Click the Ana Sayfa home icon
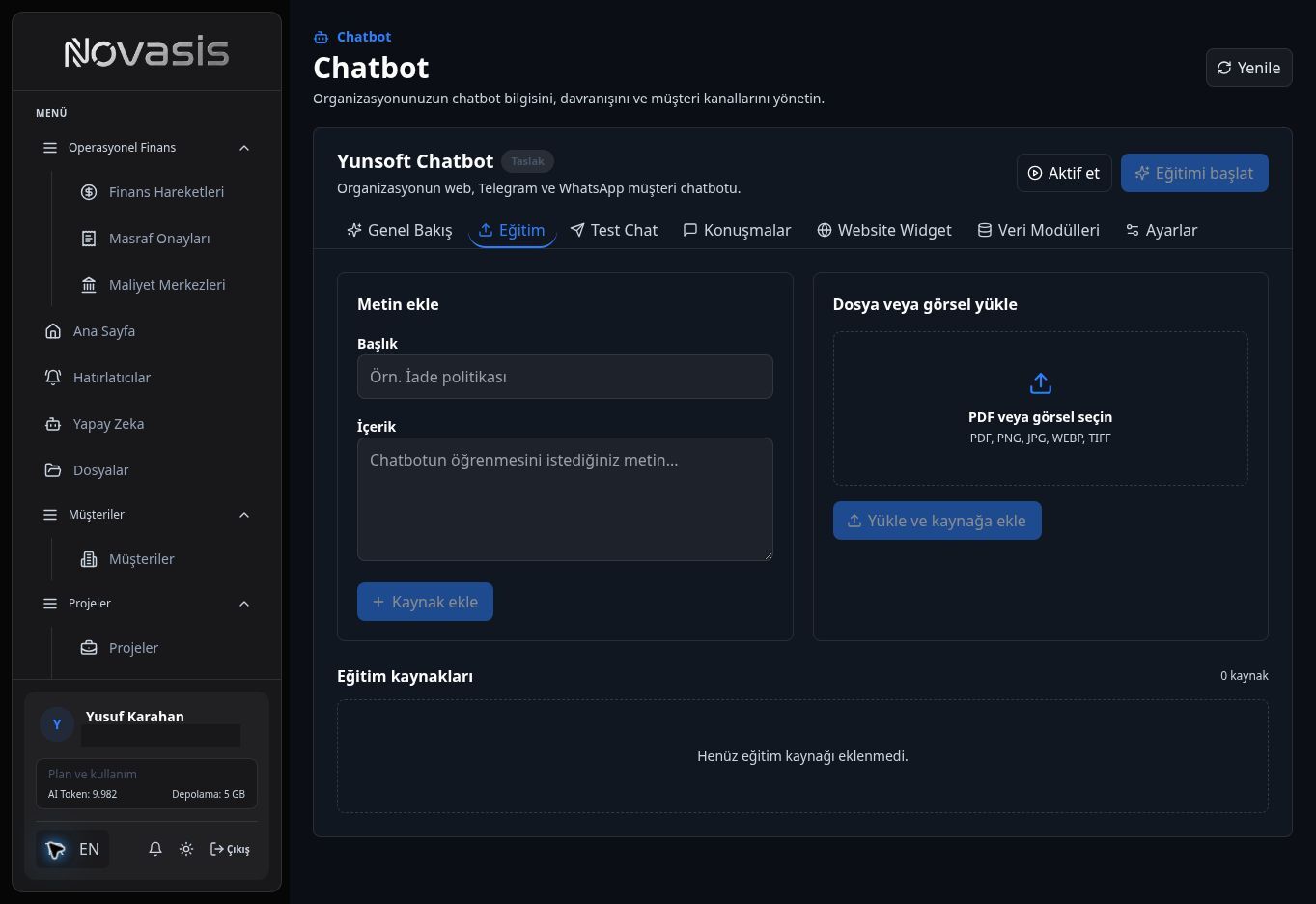Viewport: 1316px width, 904px height. (53, 331)
